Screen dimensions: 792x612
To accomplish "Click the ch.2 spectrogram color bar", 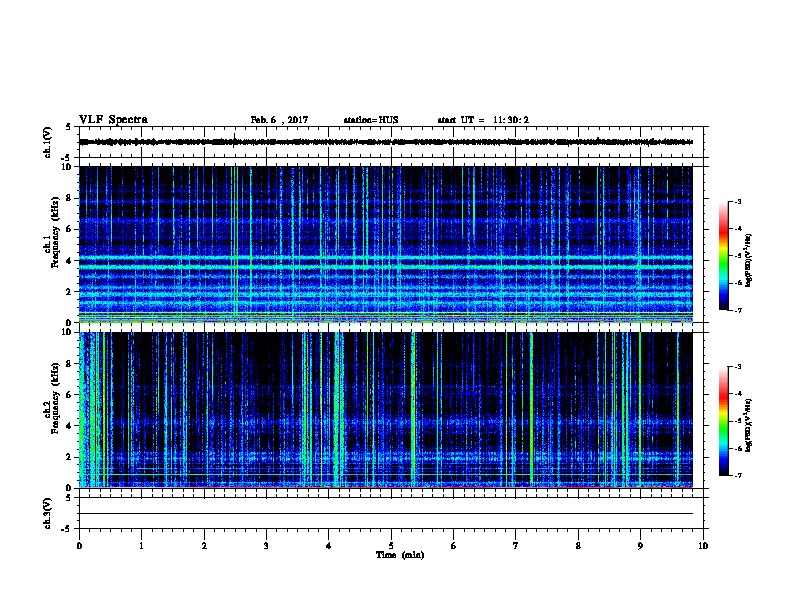I will coord(724,421).
